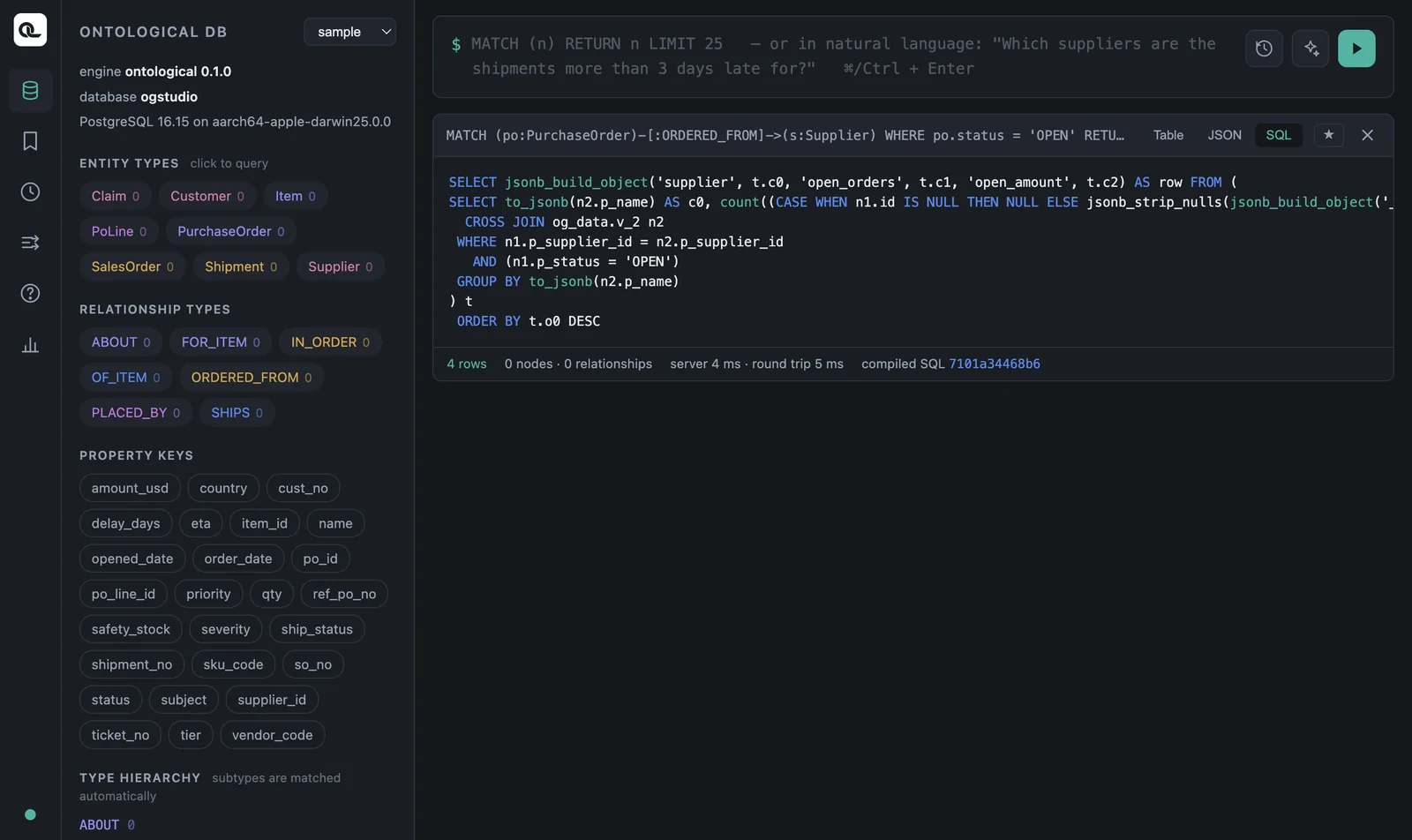Image resolution: width=1412 pixels, height=840 pixels.
Task: Run the query with play button
Action: click(1356, 49)
